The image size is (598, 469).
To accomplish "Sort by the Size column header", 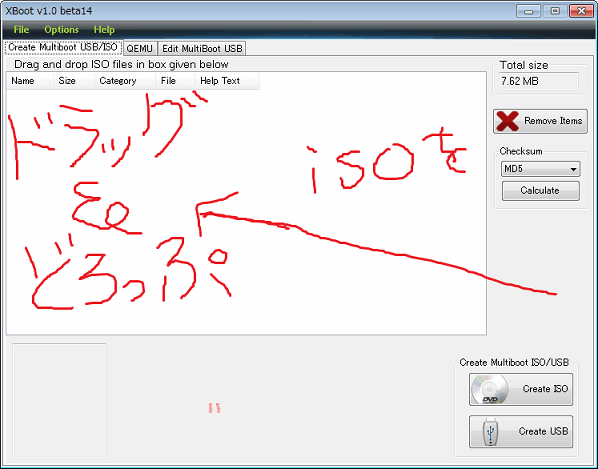I will pyautogui.click(x=74, y=81).
